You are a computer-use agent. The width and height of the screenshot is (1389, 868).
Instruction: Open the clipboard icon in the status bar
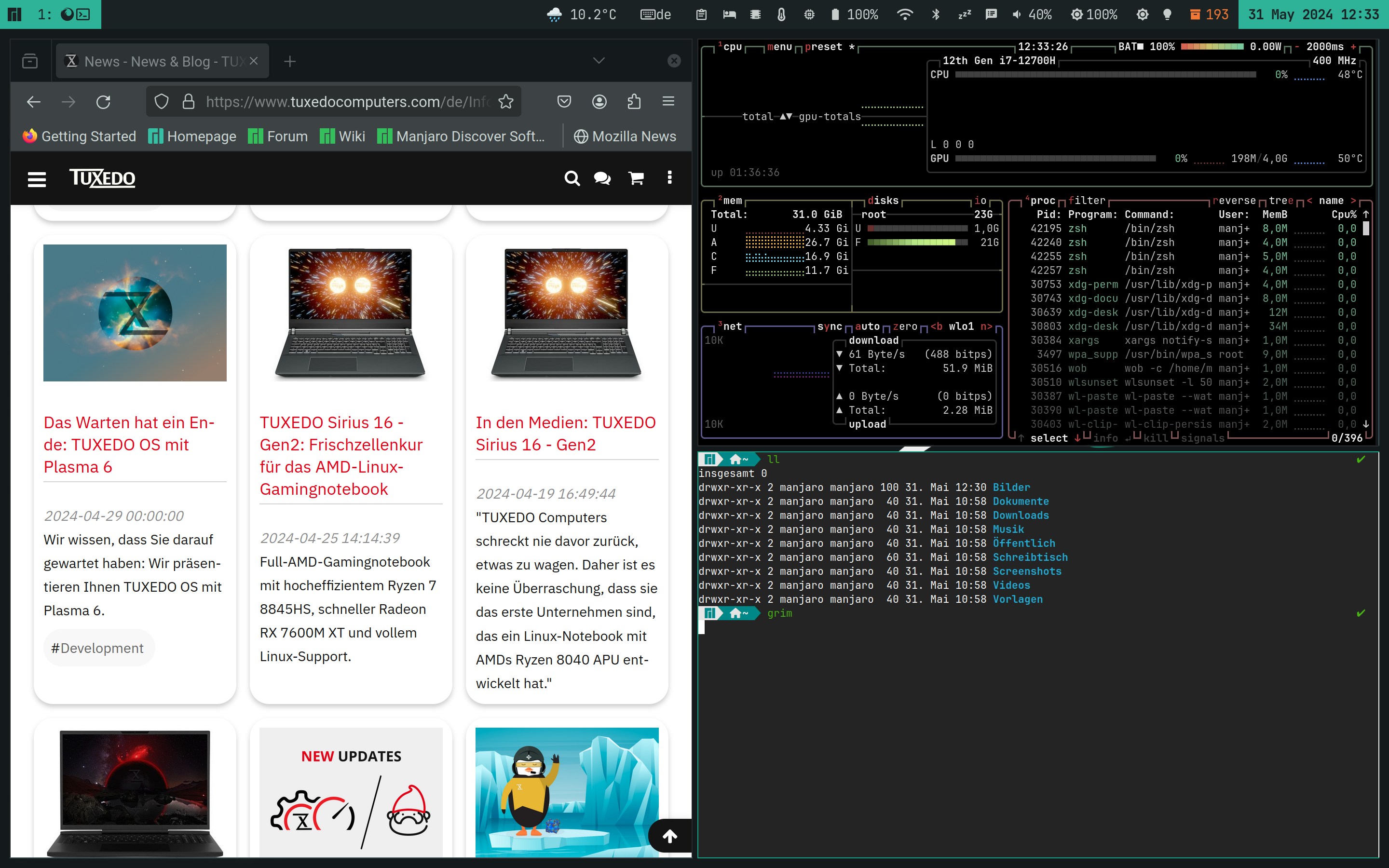(x=701, y=14)
